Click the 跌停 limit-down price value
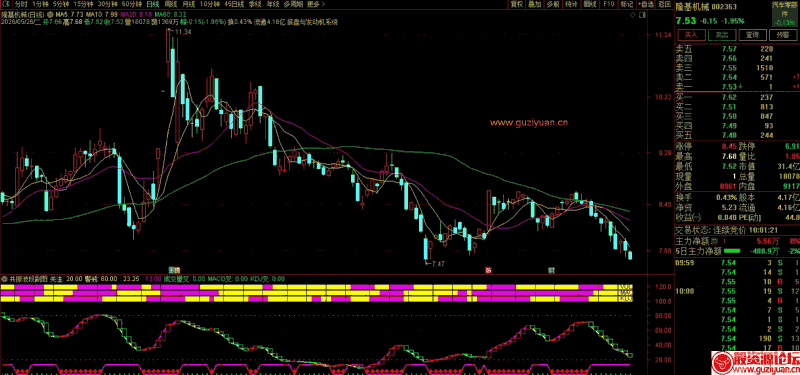 tap(792, 146)
